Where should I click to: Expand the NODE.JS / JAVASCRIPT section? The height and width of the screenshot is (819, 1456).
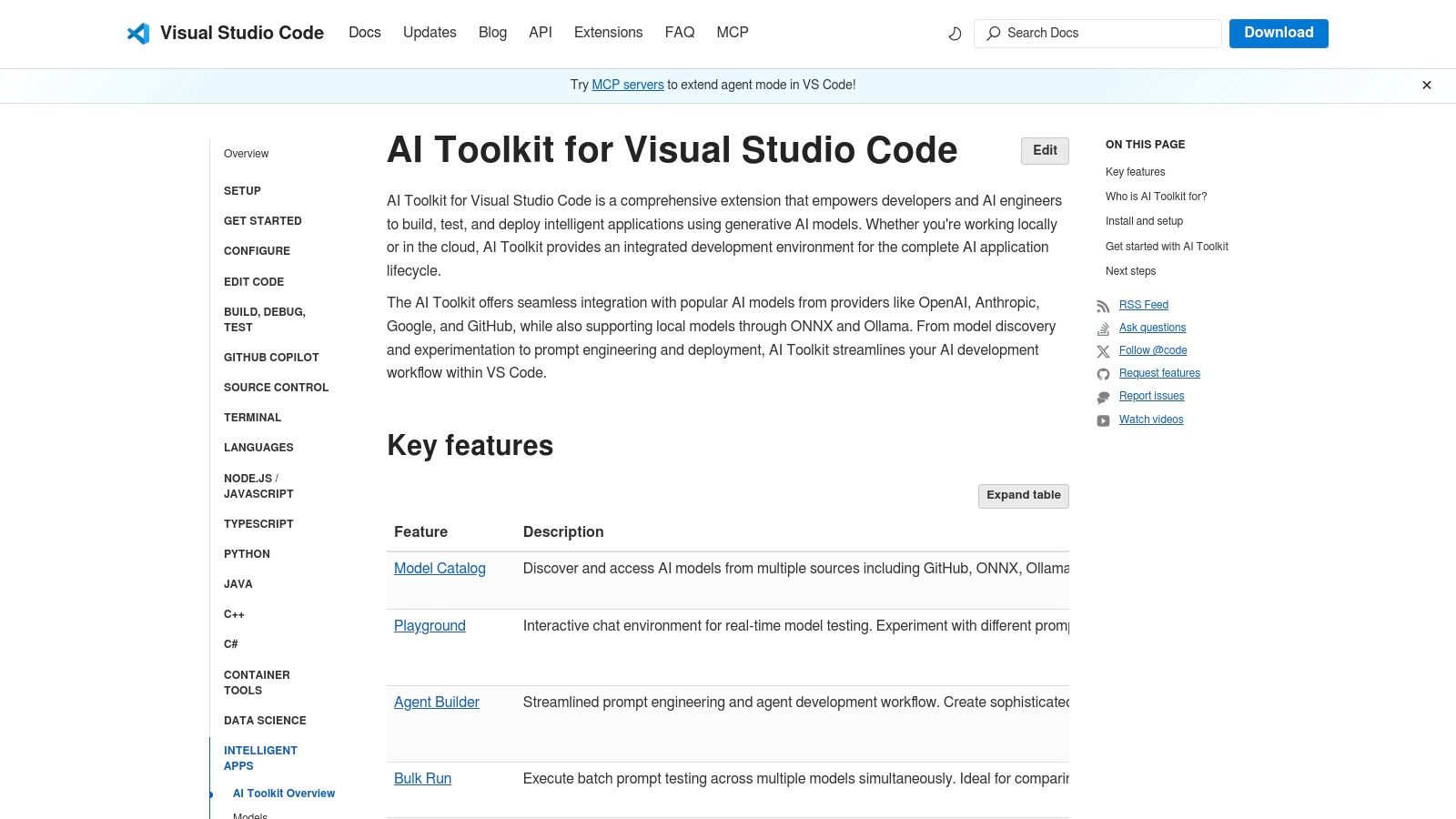(x=258, y=486)
